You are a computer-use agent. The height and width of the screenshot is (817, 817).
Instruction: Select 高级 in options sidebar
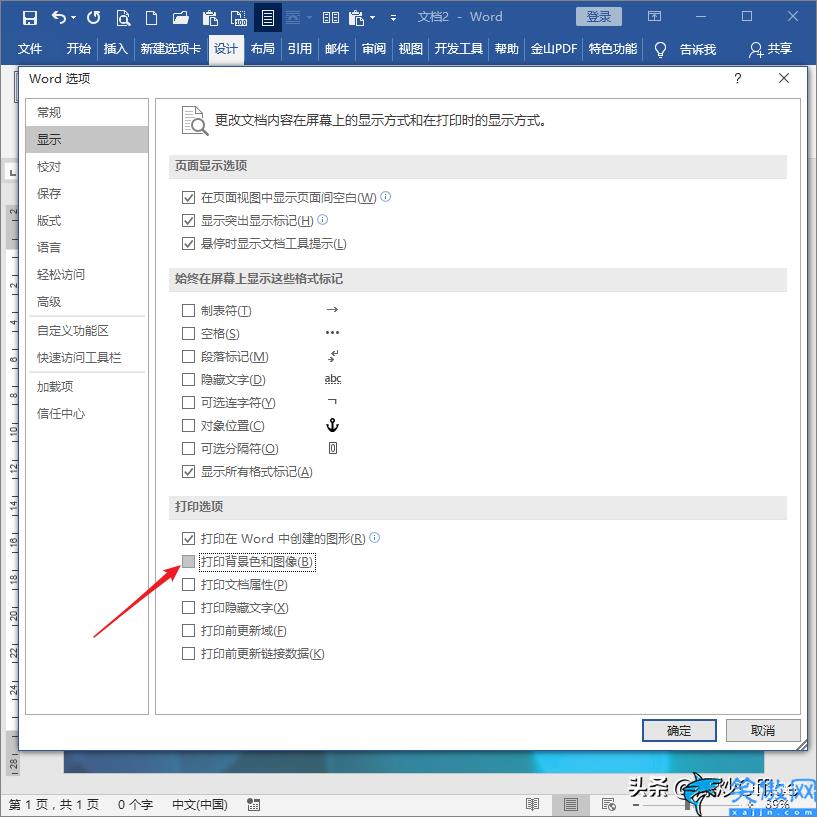87,302
